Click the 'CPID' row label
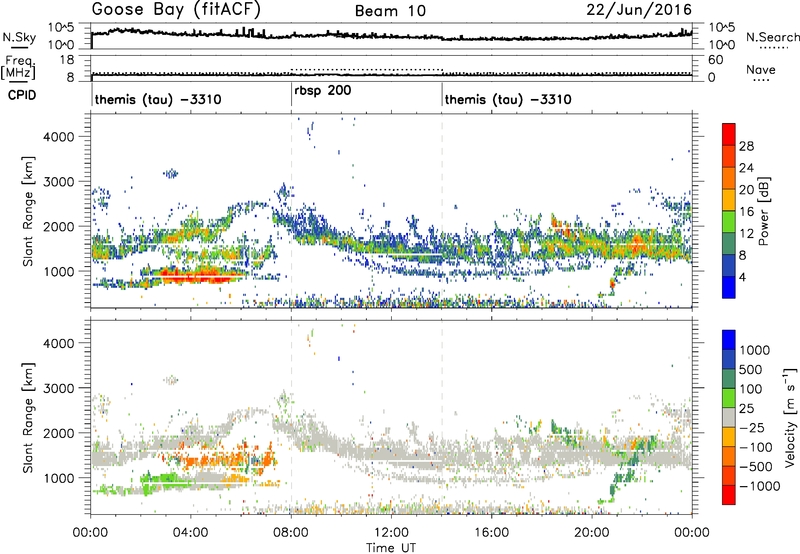800x554 pixels. pyautogui.click(x=22, y=95)
